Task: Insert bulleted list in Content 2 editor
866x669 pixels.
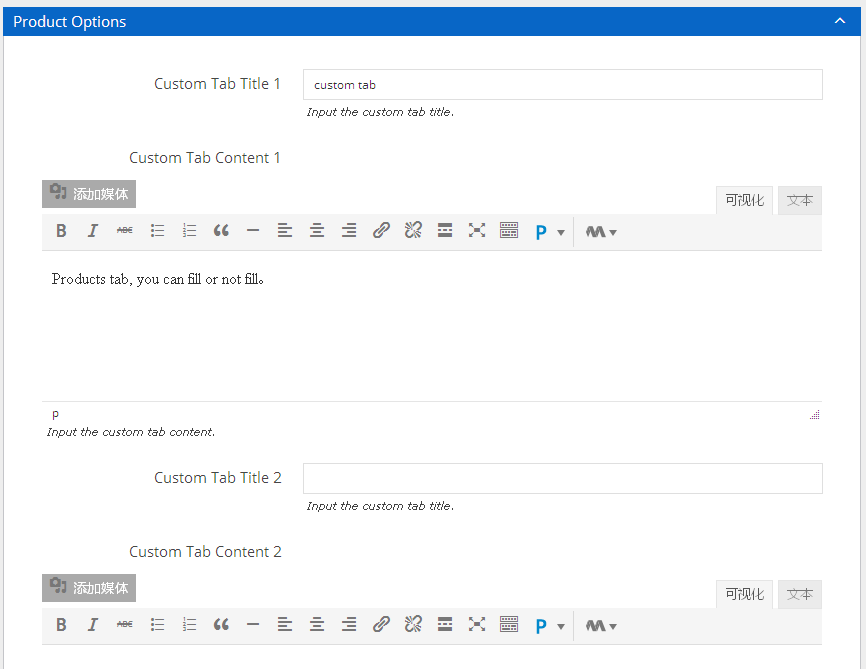Action: 157,625
